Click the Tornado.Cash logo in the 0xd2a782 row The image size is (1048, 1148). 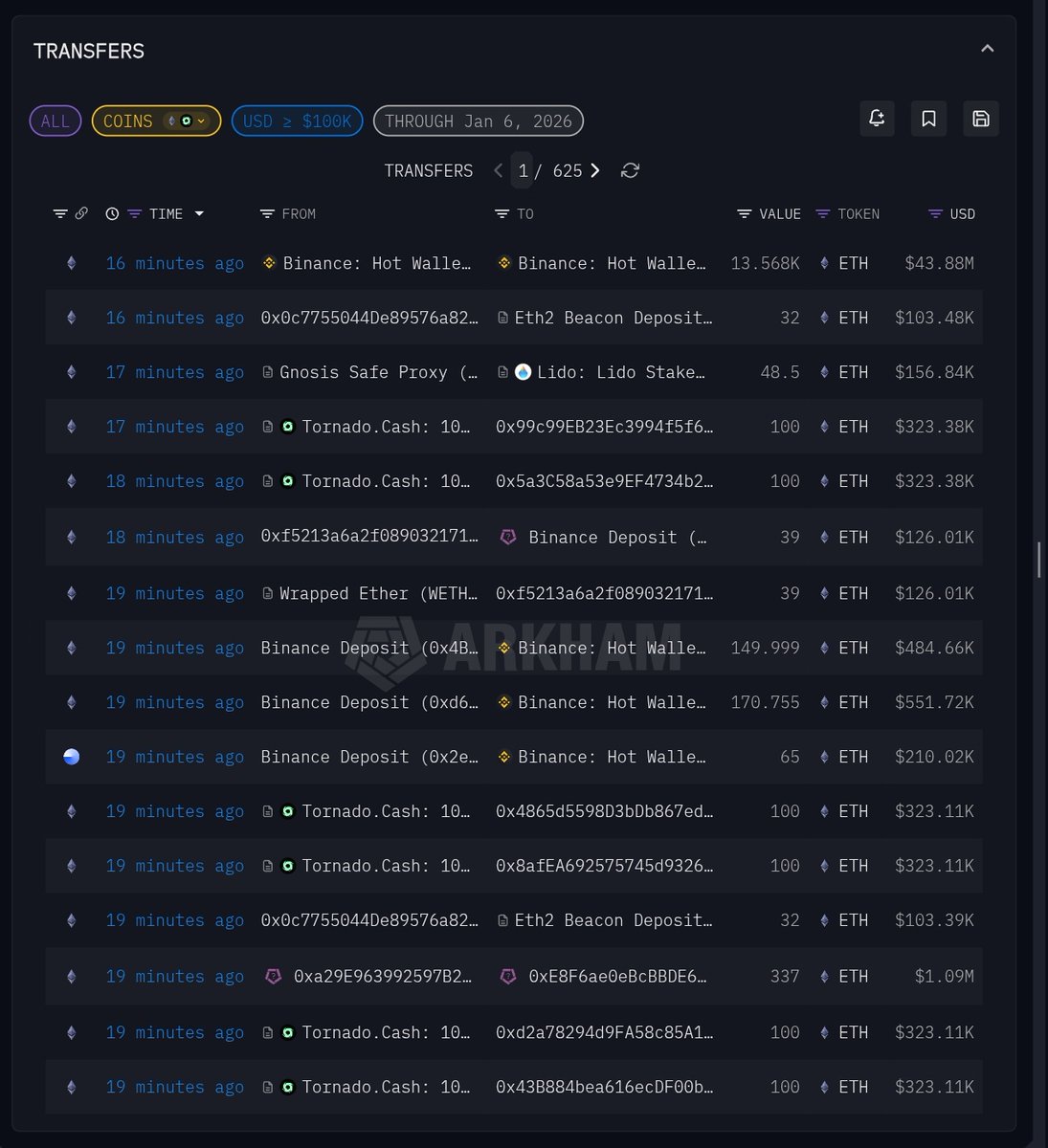coord(287,1032)
